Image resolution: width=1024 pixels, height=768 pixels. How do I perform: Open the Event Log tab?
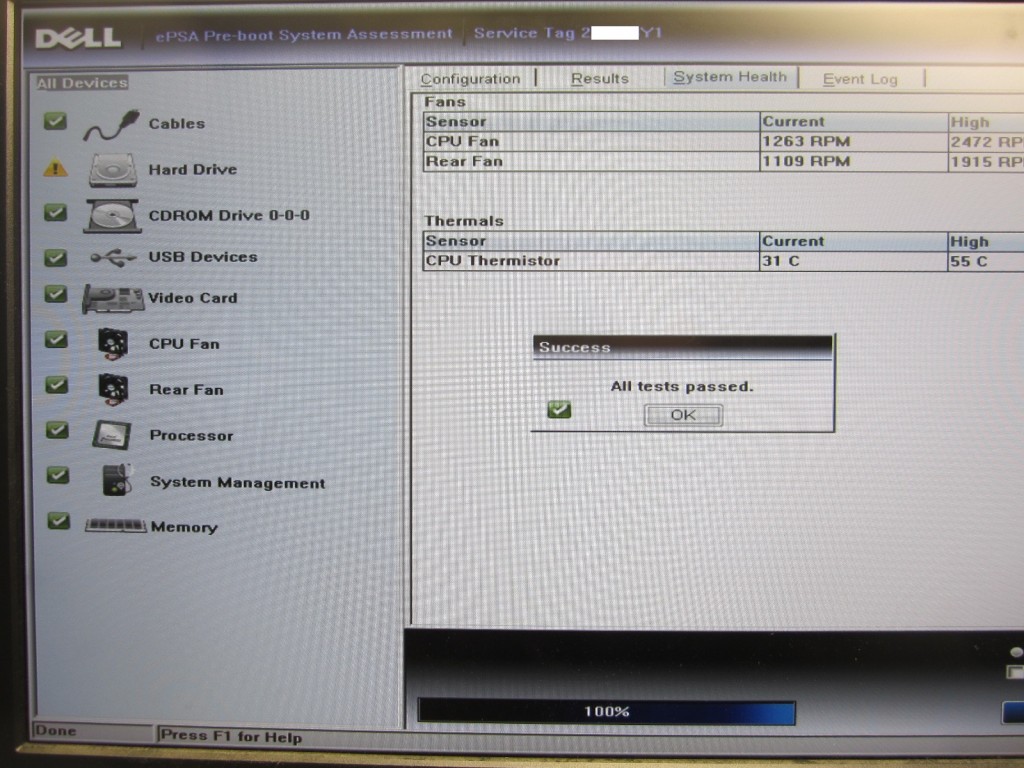pyautogui.click(x=860, y=79)
